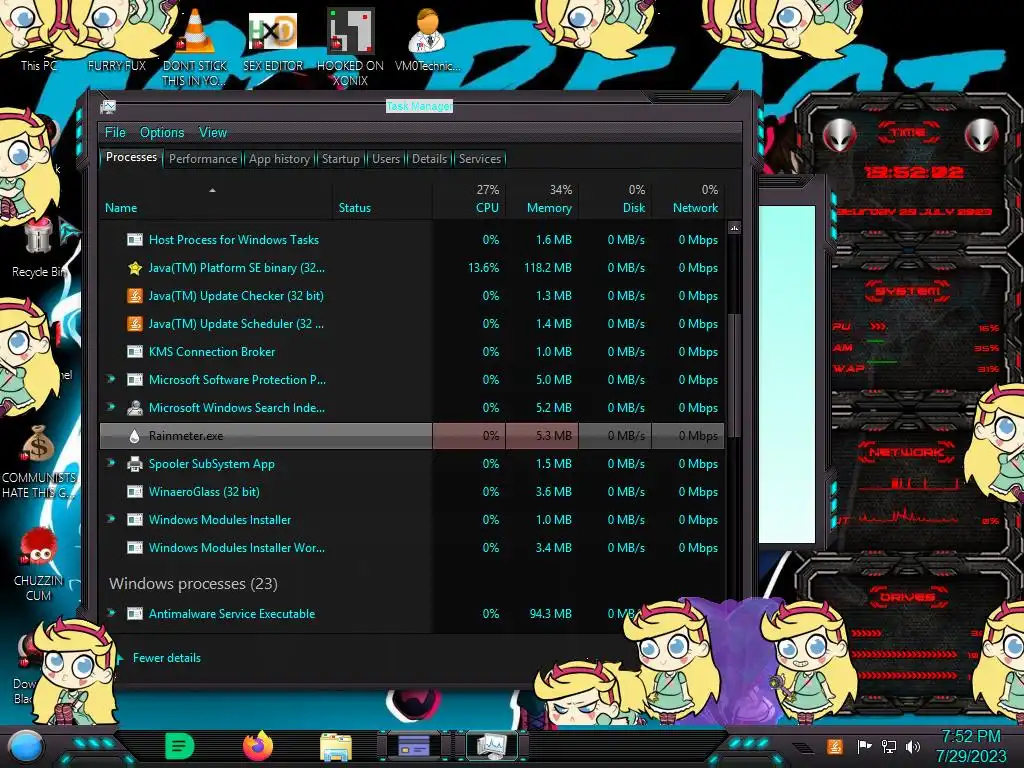Sort processes by Name column
This screenshot has width=1024, height=768.
tap(216, 199)
